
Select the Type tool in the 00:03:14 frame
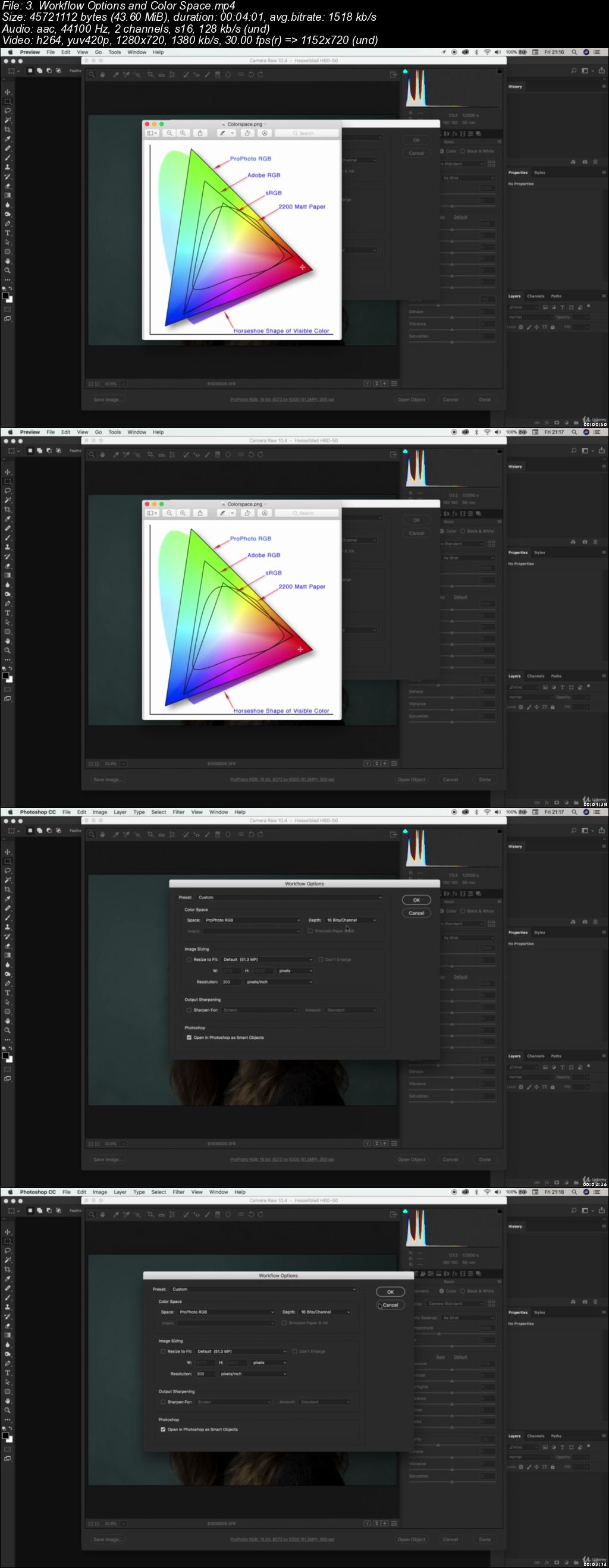click(x=7, y=1372)
